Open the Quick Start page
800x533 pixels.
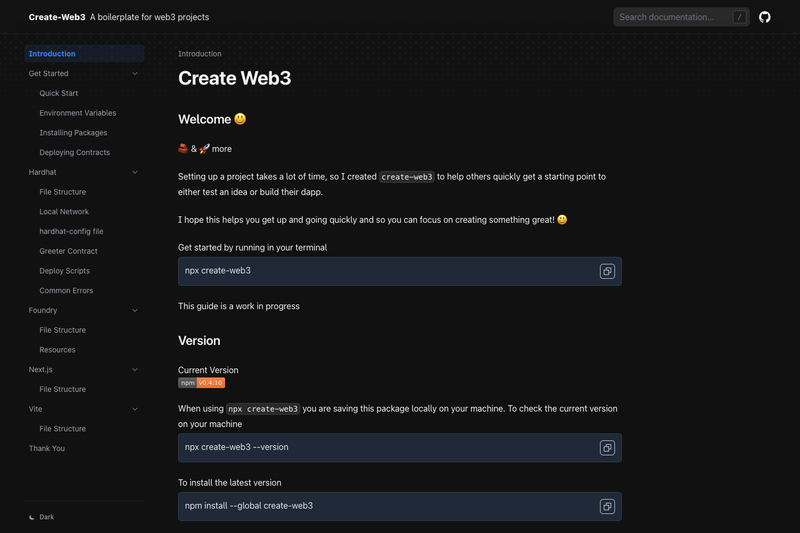(x=59, y=93)
